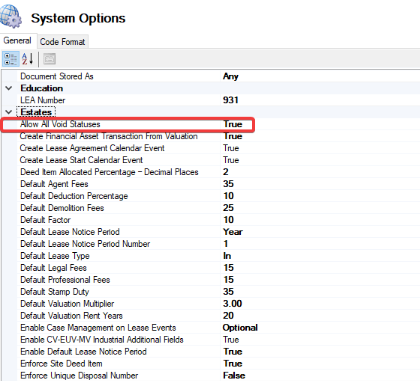This screenshot has height=381, width=420.
Task: Select the Estates category header
Action: (x=36, y=112)
